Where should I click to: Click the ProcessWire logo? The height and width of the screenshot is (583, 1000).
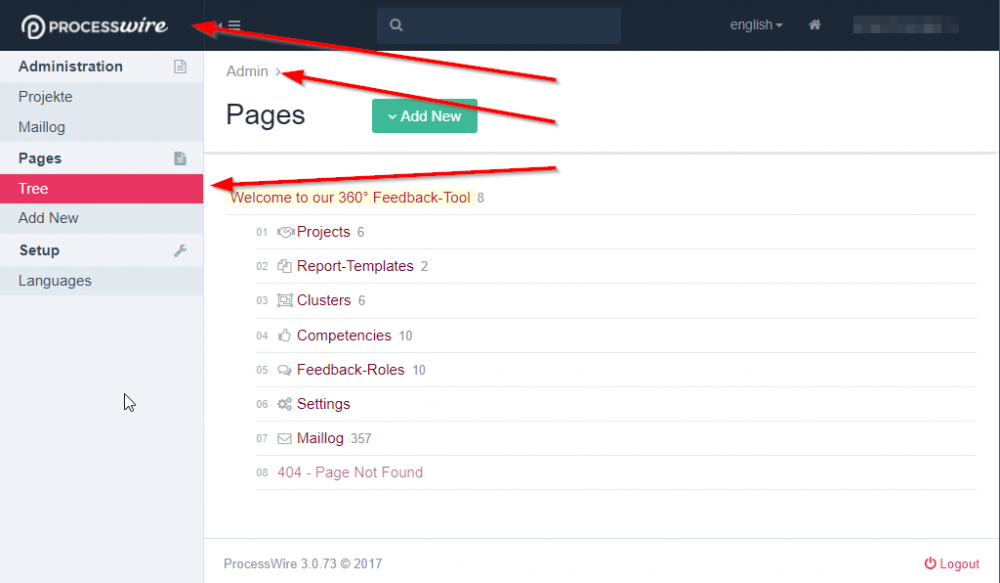[94, 26]
